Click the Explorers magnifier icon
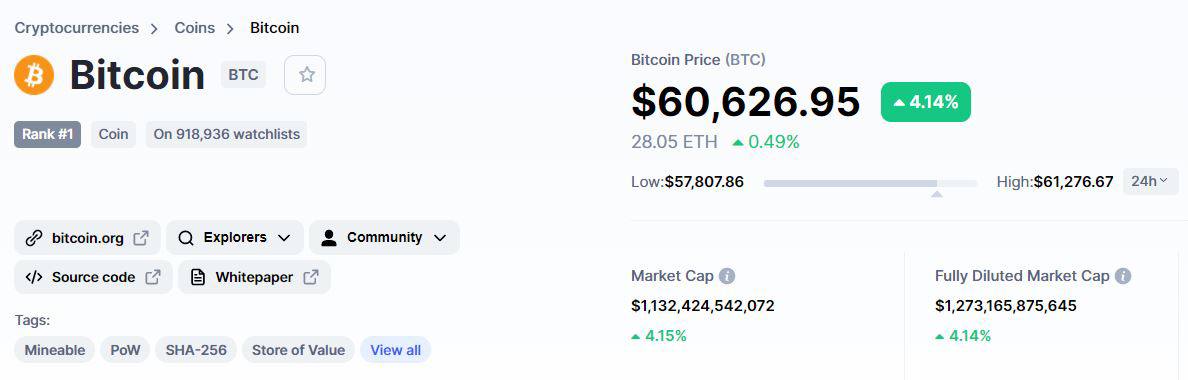Screen dimensions: 1188x380 [x=186, y=238]
